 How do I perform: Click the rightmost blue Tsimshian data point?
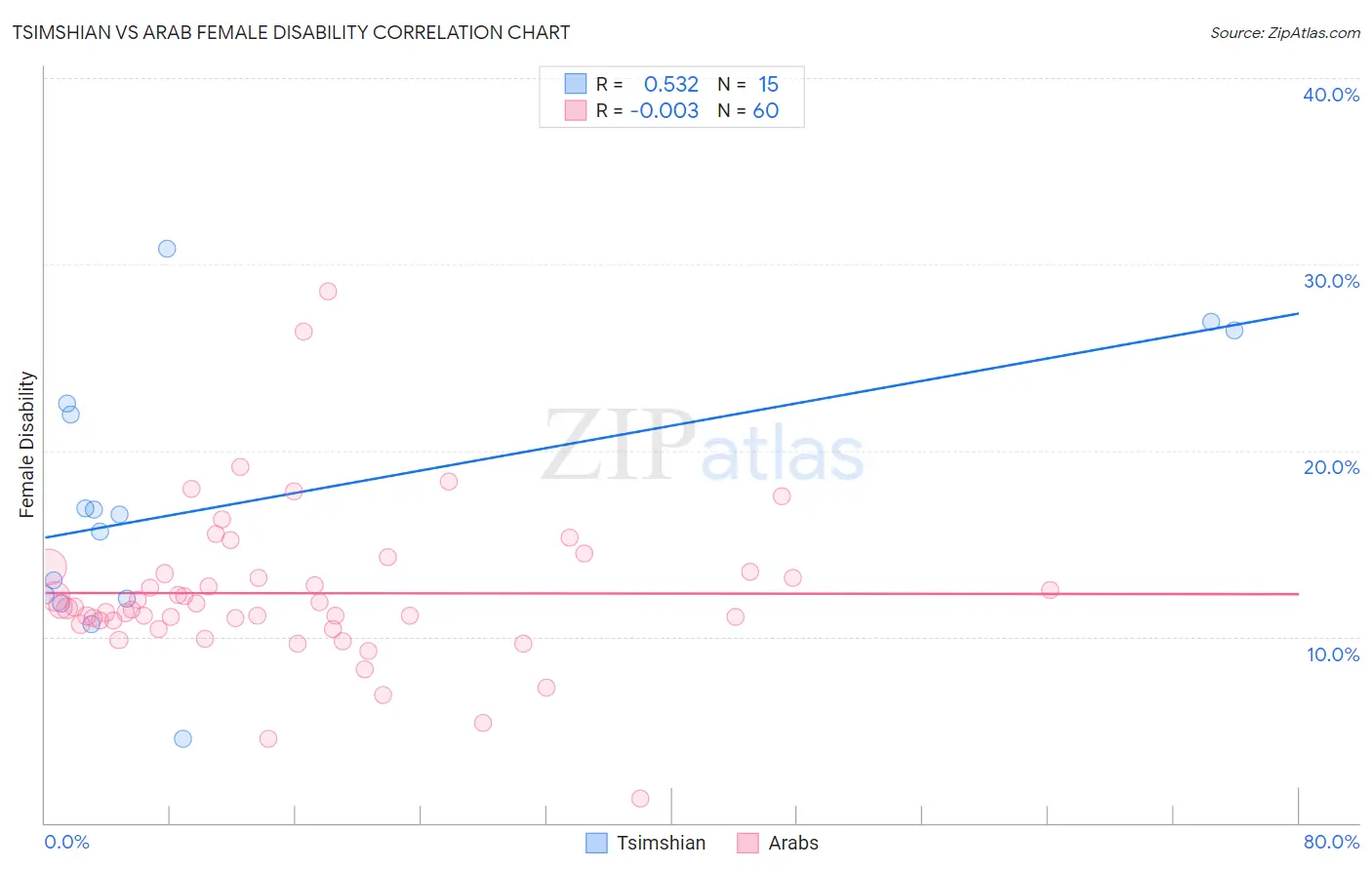pyautogui.click(x=1234, y=330)
